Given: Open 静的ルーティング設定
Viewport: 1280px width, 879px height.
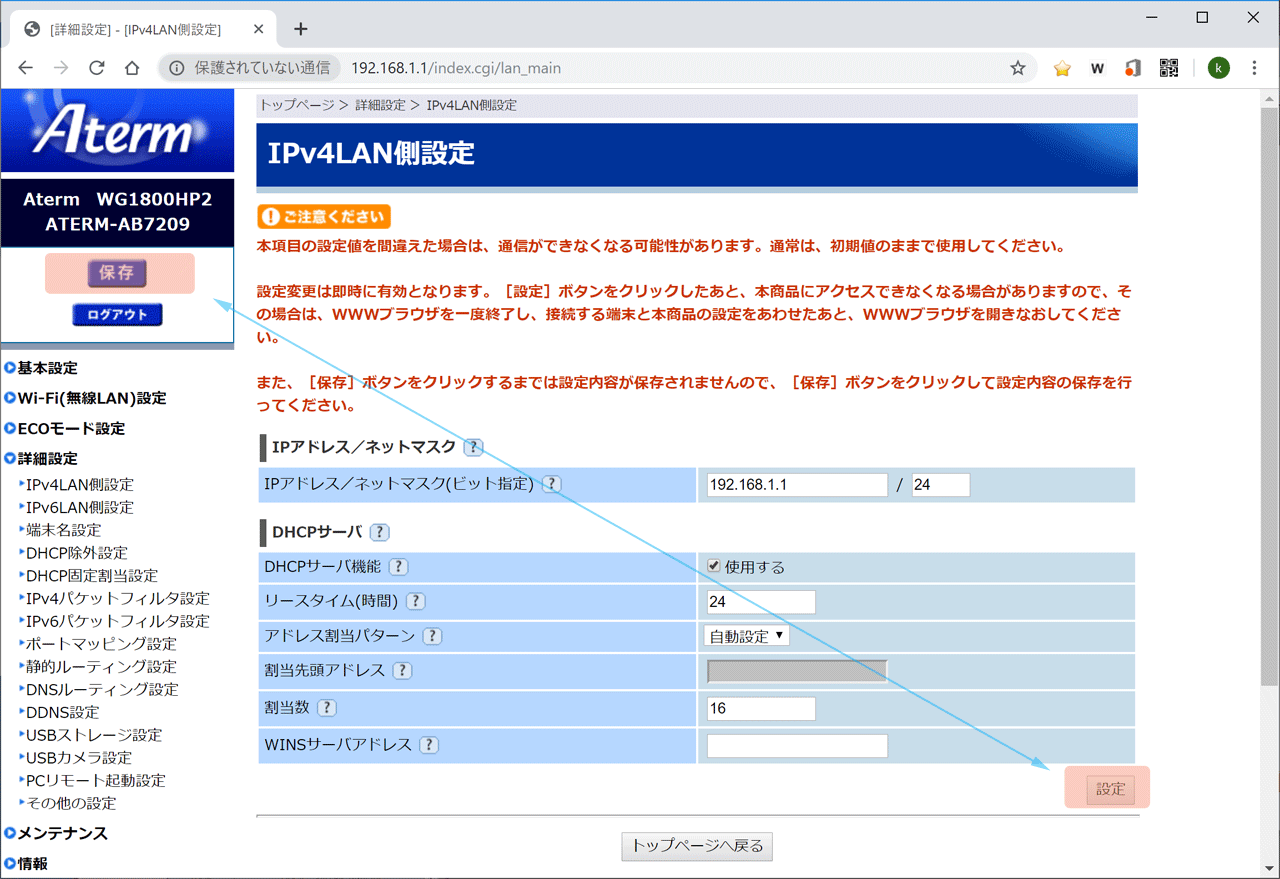Looking at the screenshot, I should [x=101, y=667].
